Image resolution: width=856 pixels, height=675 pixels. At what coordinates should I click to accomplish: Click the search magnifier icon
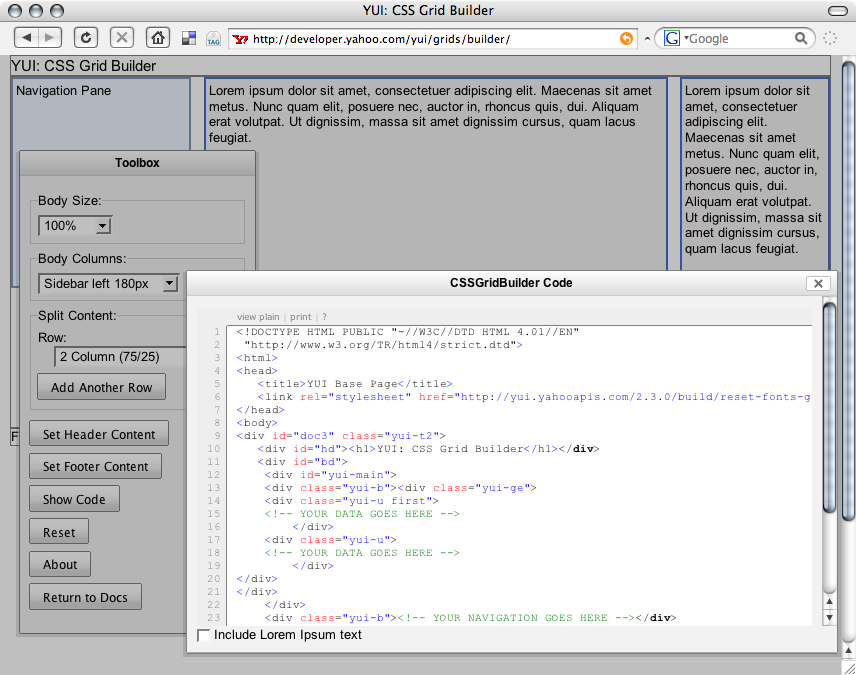(x=801, y=38)
